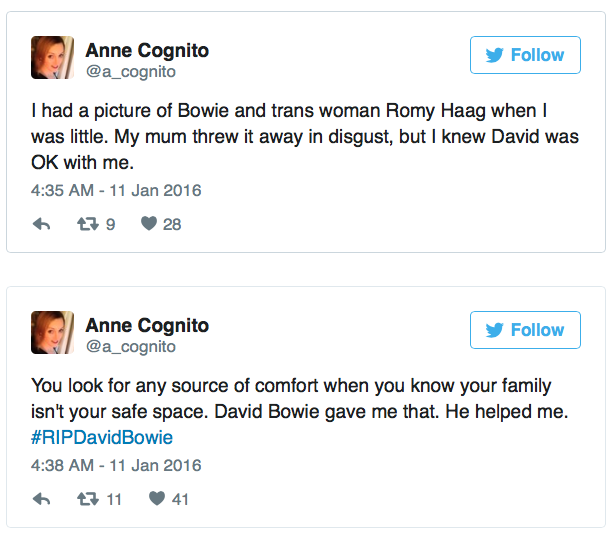The width and height of the screenshot is (613, 535).
Task: Click the @a_cognito handle in the second tweet
Action: point(130,346)
